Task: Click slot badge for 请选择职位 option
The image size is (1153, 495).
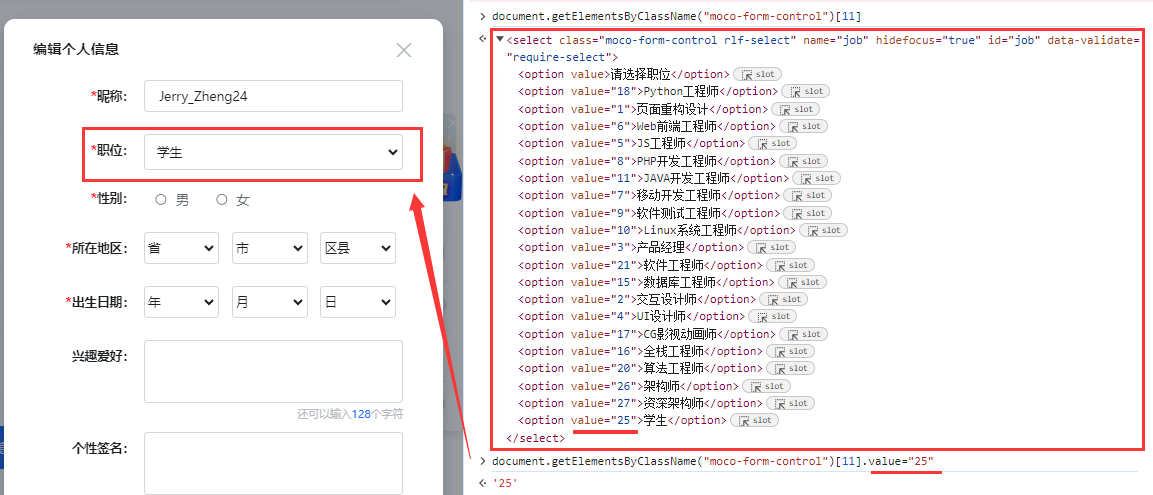Action: point(757,74)
